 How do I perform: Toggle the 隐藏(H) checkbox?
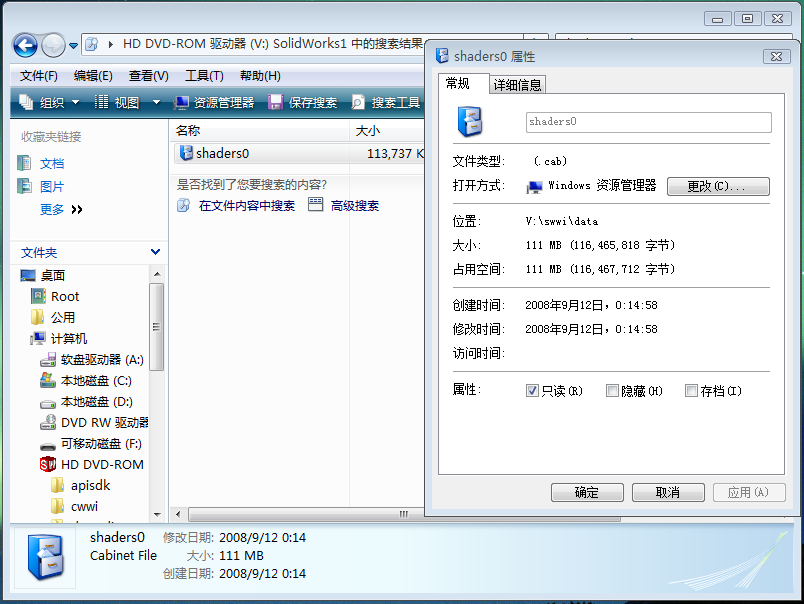tap(612, 391)
